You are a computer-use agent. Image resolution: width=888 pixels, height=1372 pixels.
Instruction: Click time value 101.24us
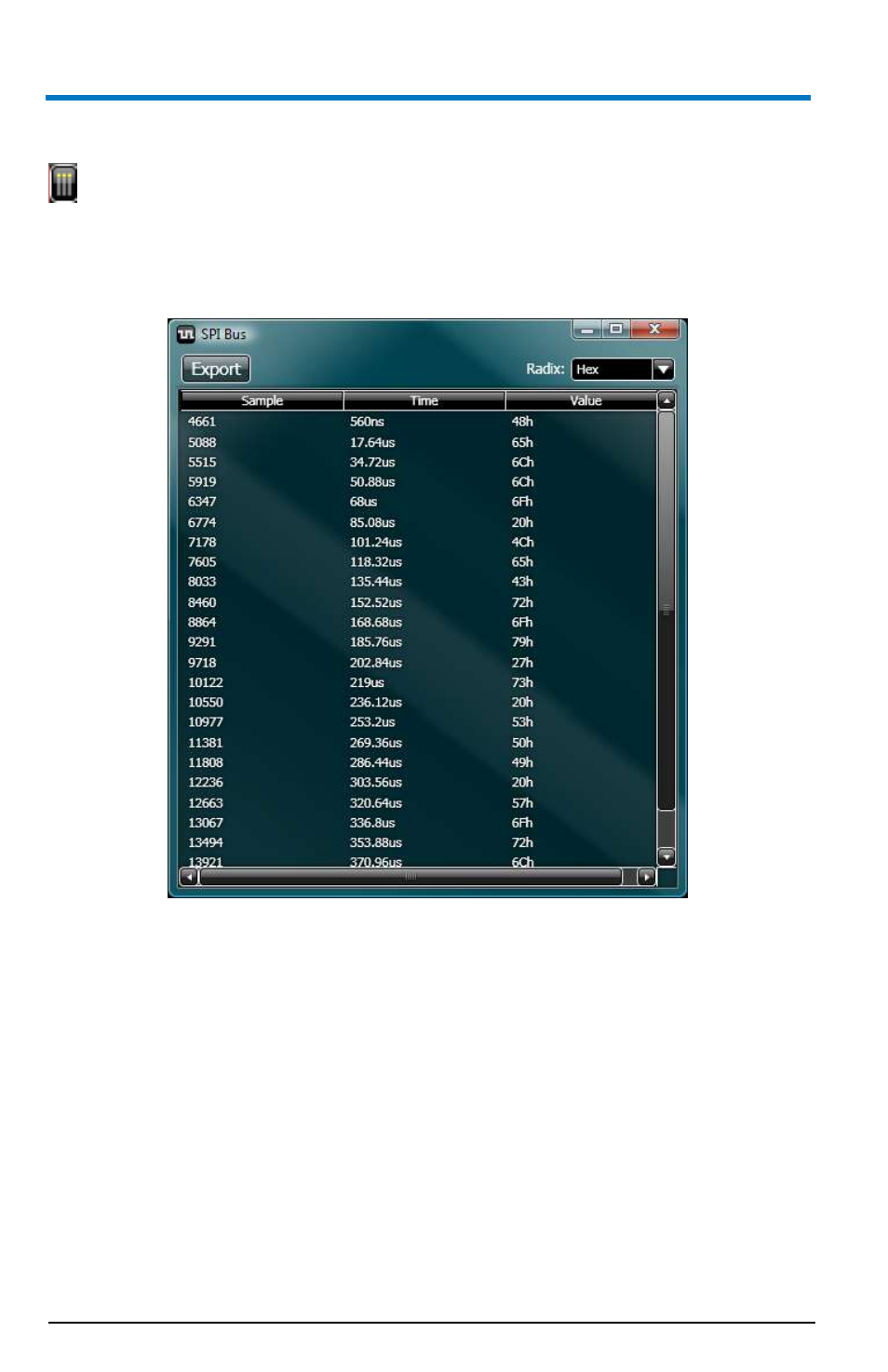point(376,542)
